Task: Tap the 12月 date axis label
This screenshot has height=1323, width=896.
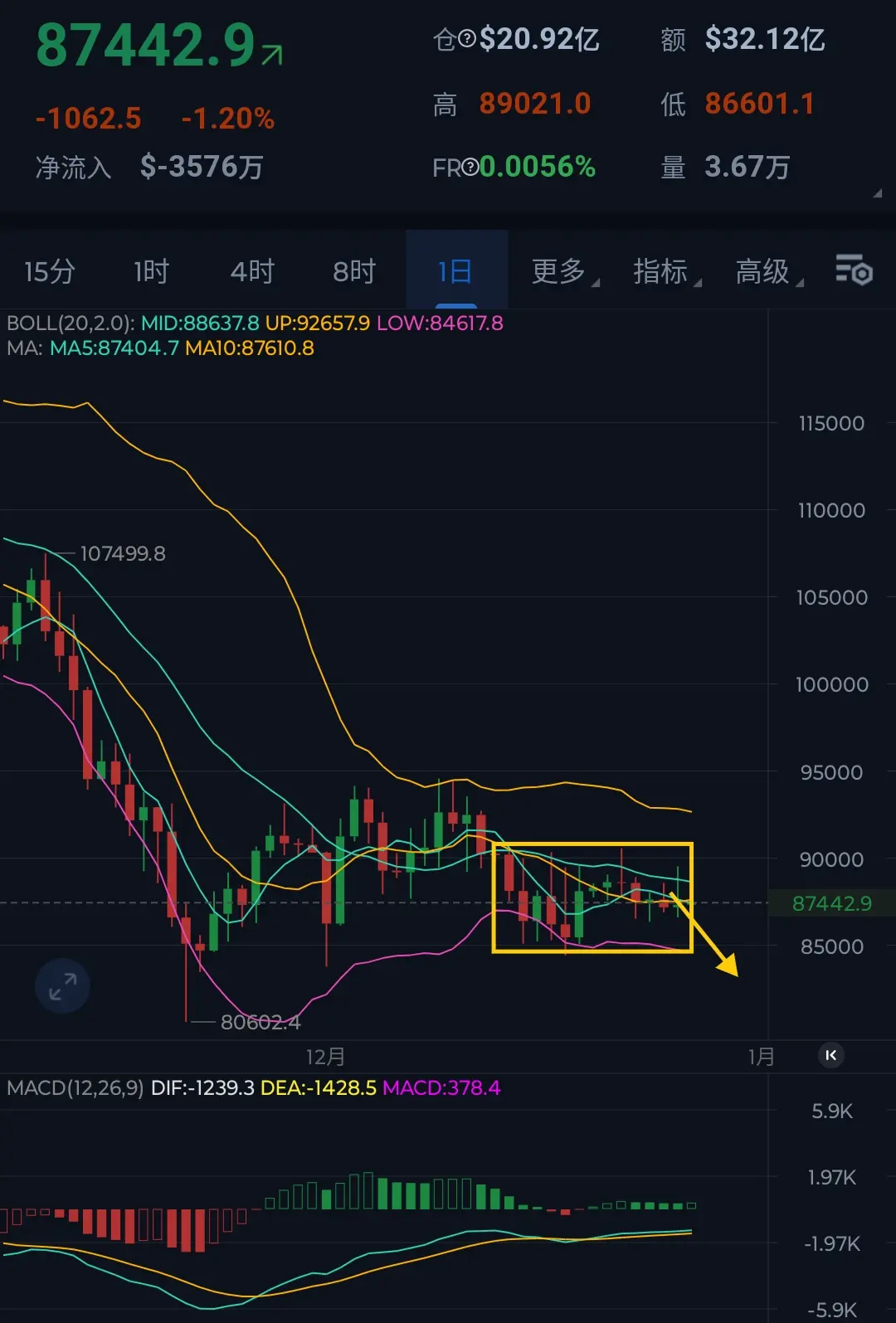Action: 325,1056
